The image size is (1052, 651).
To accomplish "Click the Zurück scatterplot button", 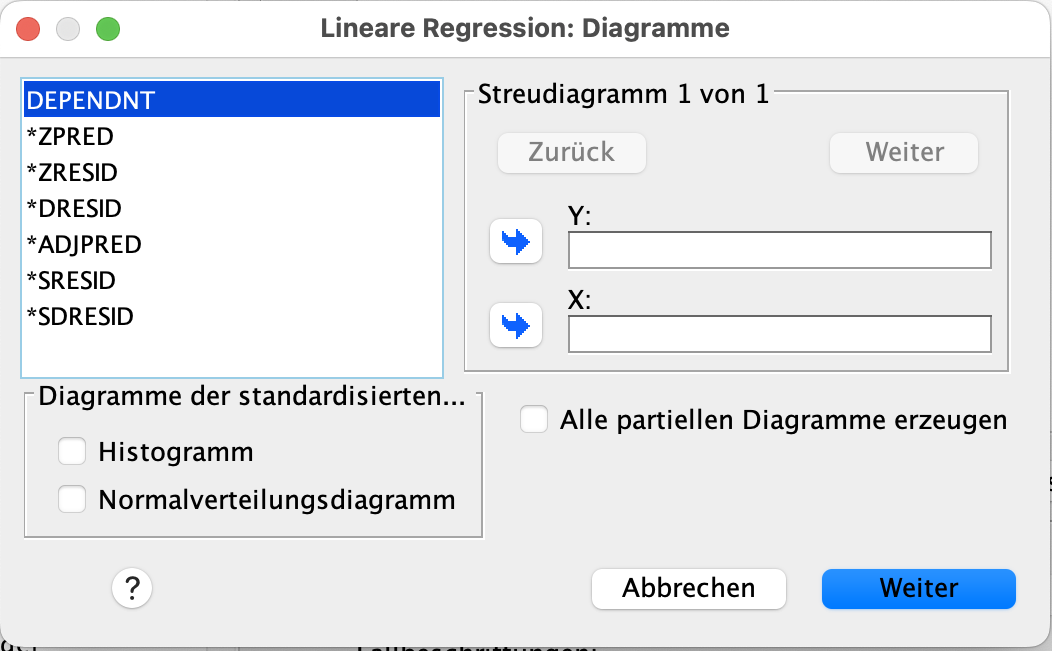I will coord(572,153).
